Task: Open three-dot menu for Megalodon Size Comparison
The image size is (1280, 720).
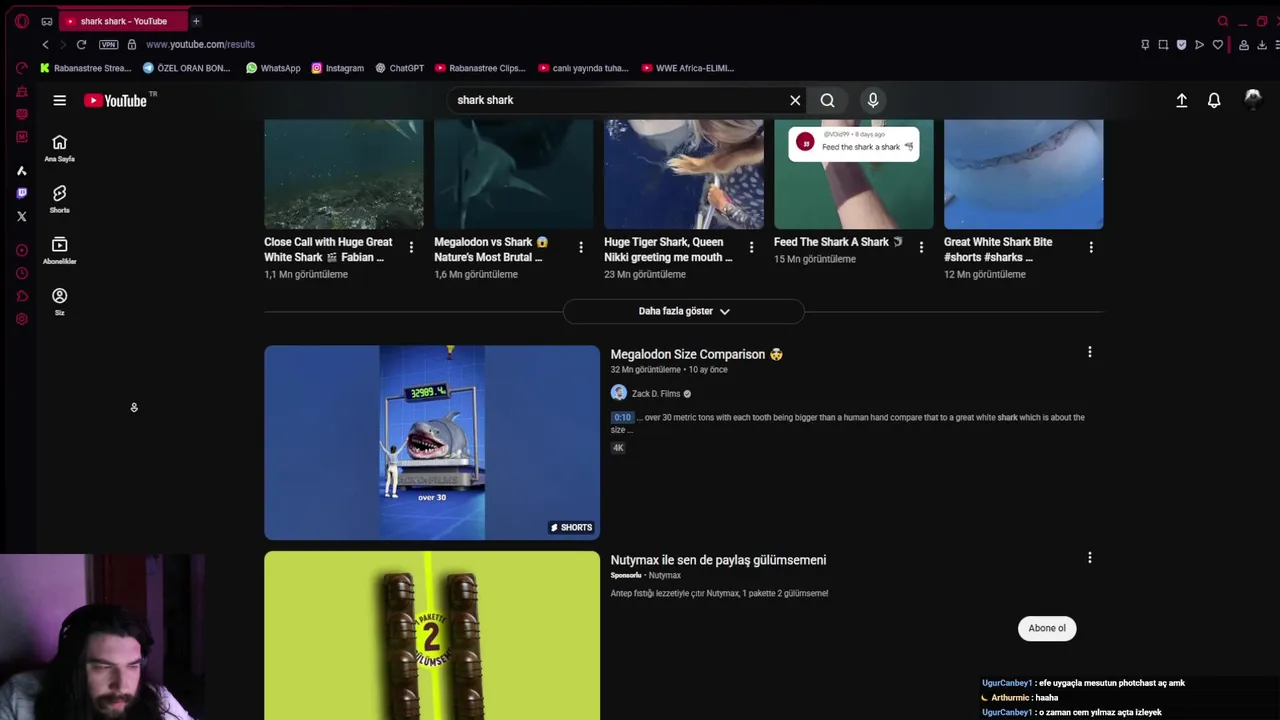Action: [x=1090, y=352]
